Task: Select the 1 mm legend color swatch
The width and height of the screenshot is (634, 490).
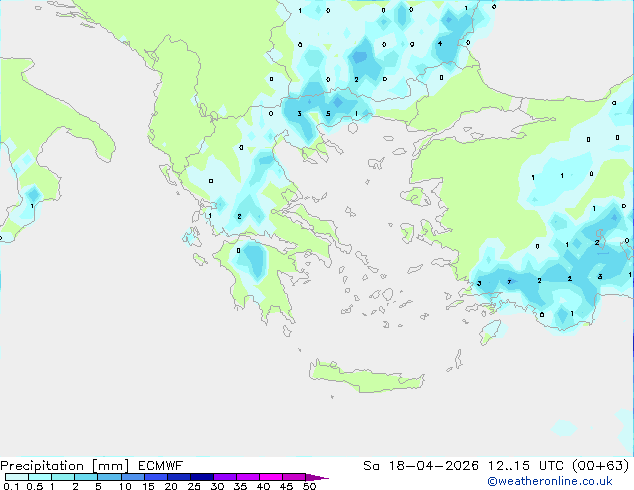Action: 63,477
